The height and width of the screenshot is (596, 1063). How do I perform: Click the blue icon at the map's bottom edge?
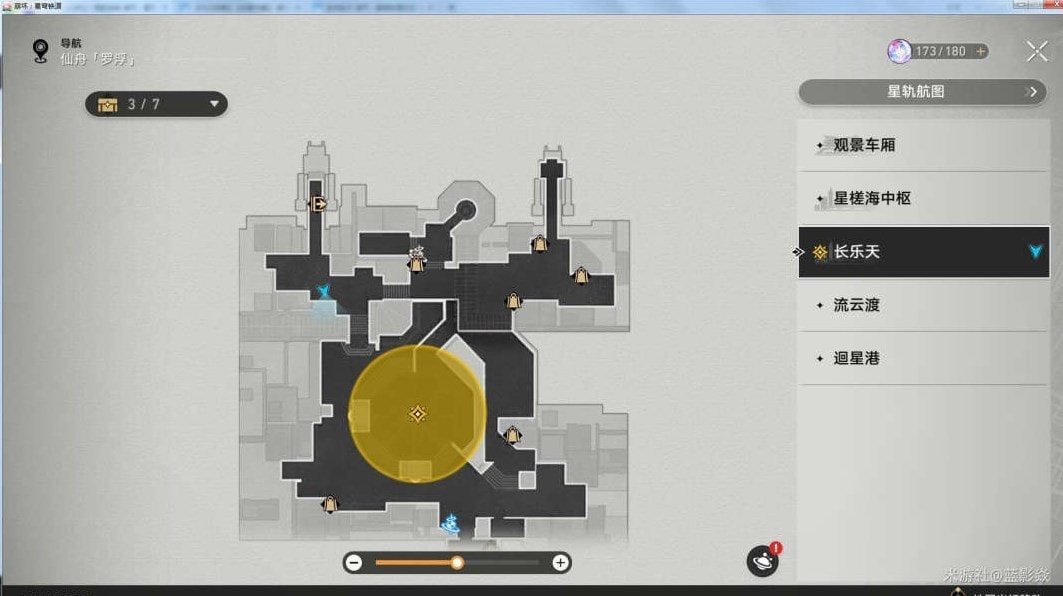[x=451, y=523]
